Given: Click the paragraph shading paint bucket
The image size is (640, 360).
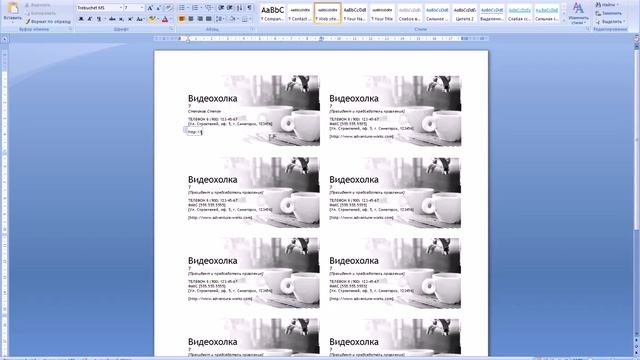Looking at the screenshot, I should [x=232, y=19].
